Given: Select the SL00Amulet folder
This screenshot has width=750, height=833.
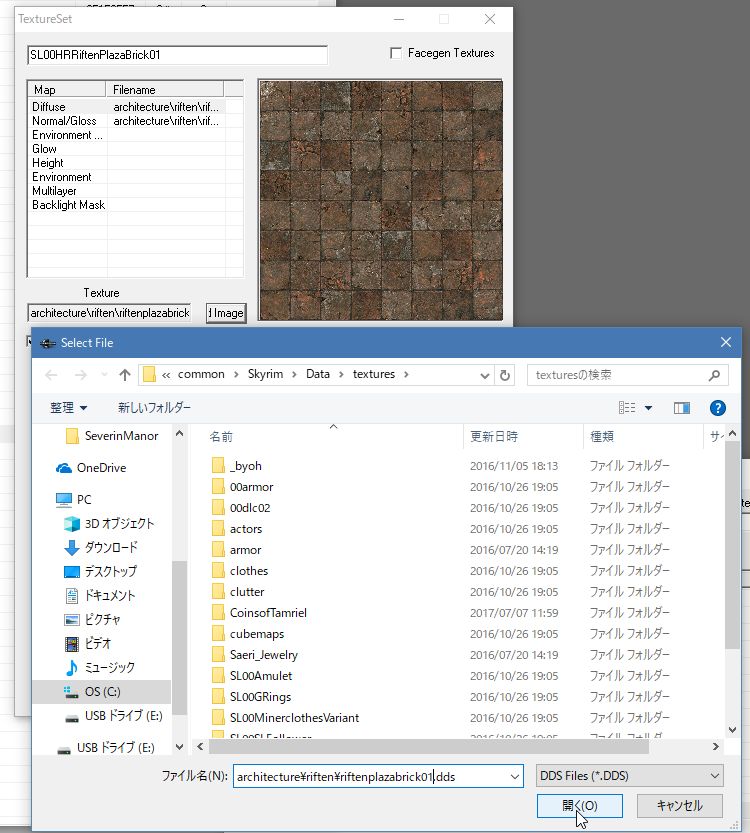Looking at the screenshot, I should [x=252, y=676].
